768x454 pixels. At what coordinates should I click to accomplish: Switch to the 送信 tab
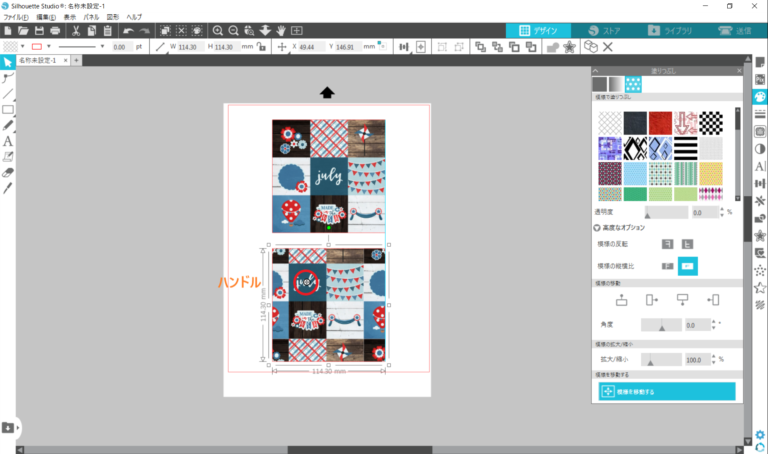click(x=735, y=30)
